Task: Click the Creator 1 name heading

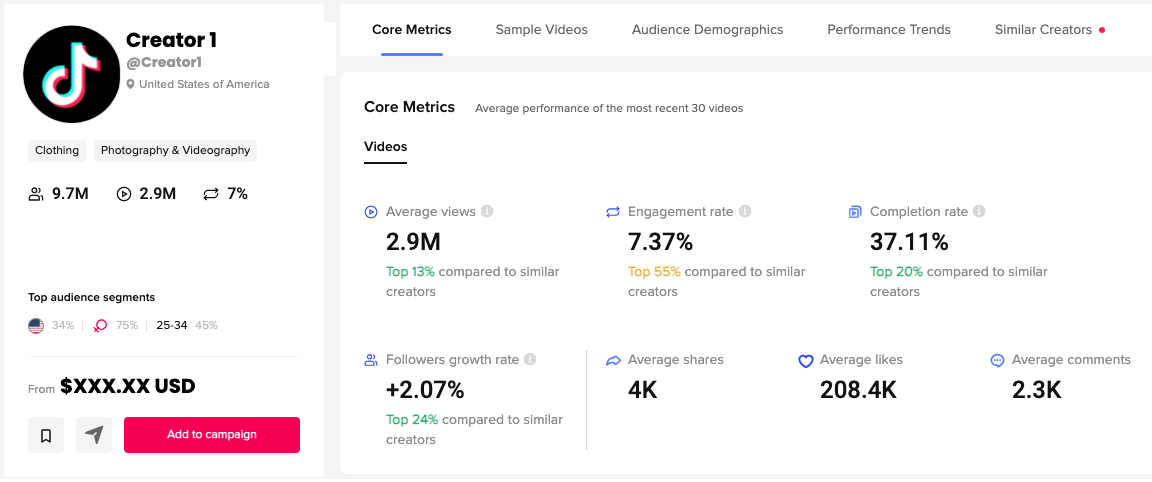Action: click(x=171, y=41)
